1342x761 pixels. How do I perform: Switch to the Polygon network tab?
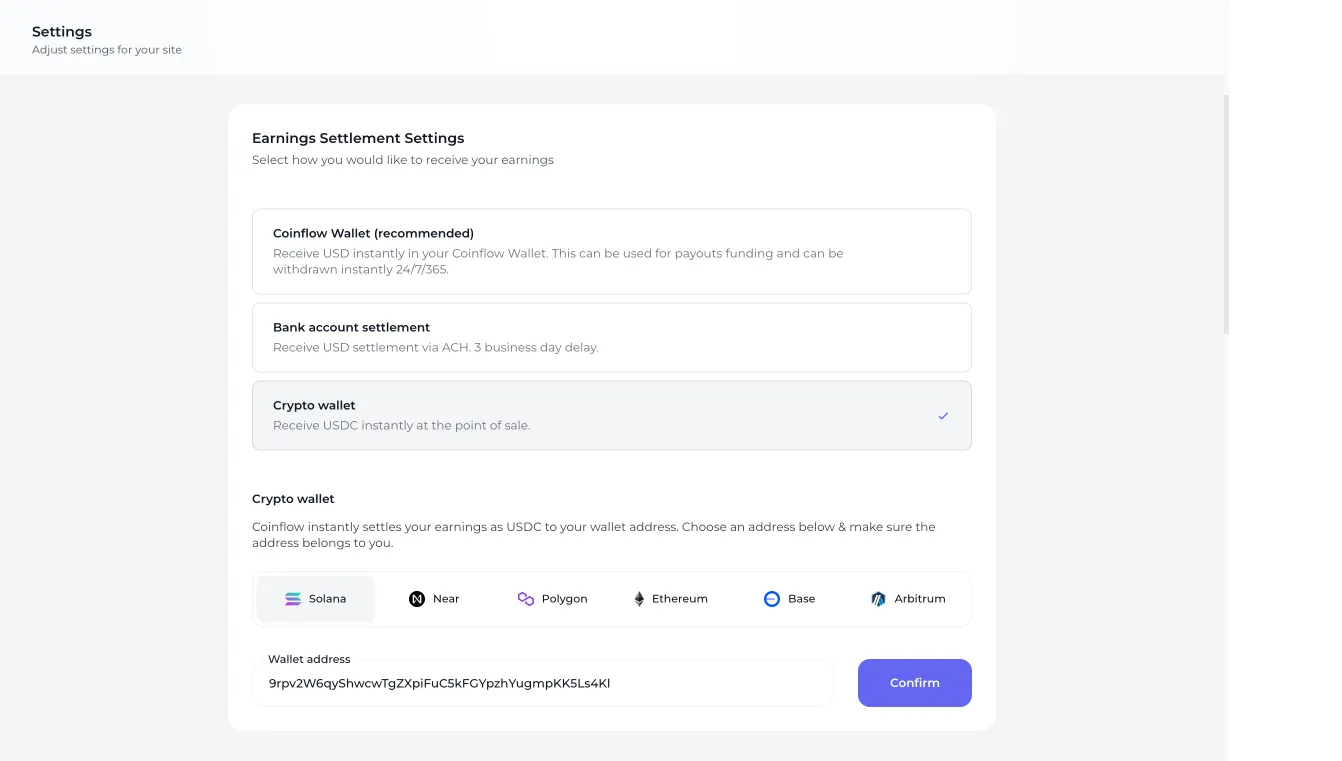click(552, 599)
